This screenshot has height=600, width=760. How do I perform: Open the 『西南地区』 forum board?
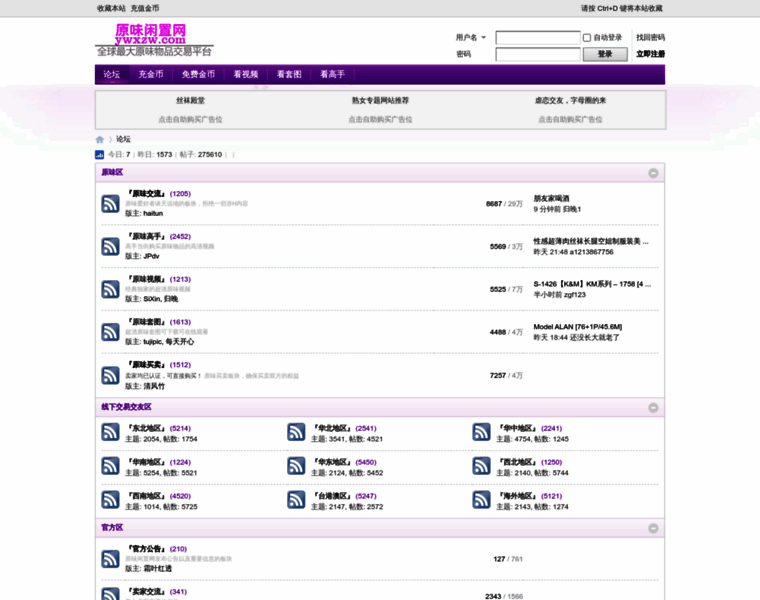click(146, 496)
